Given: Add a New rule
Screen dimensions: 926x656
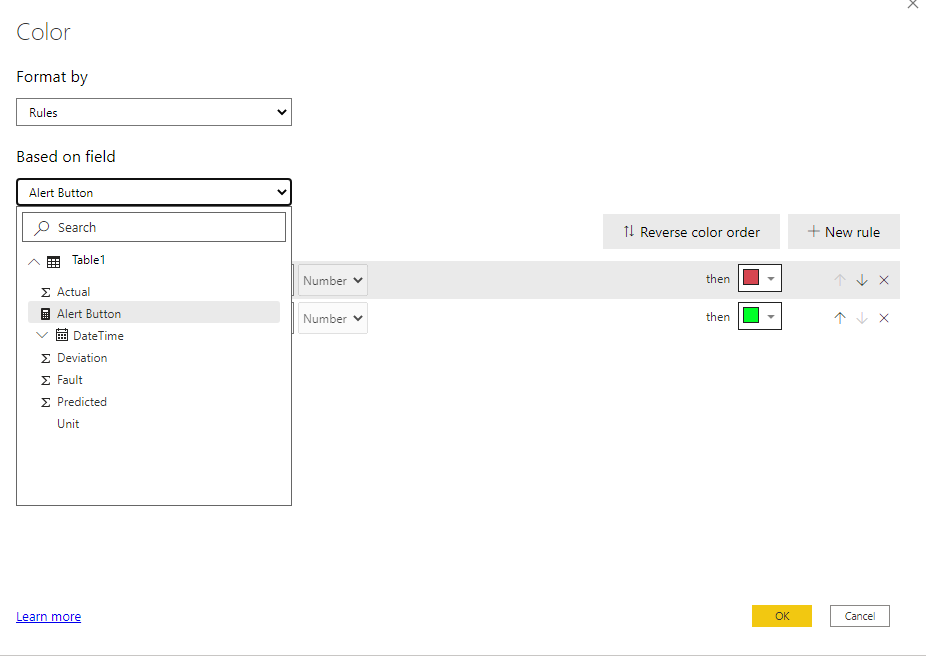Looking at the screenshot, I should coord(843,231).
